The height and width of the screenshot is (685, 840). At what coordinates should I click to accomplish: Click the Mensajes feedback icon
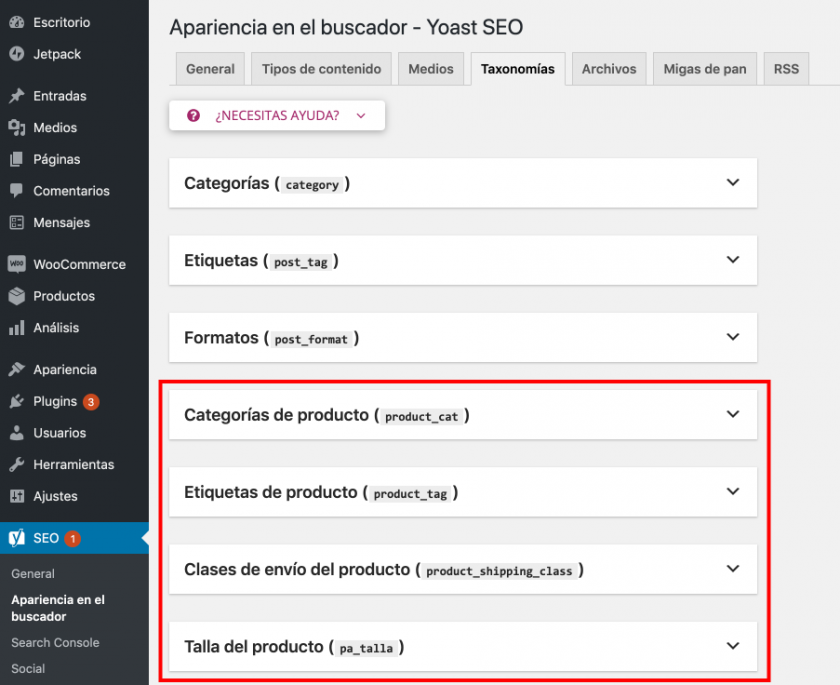pos(17,222)
